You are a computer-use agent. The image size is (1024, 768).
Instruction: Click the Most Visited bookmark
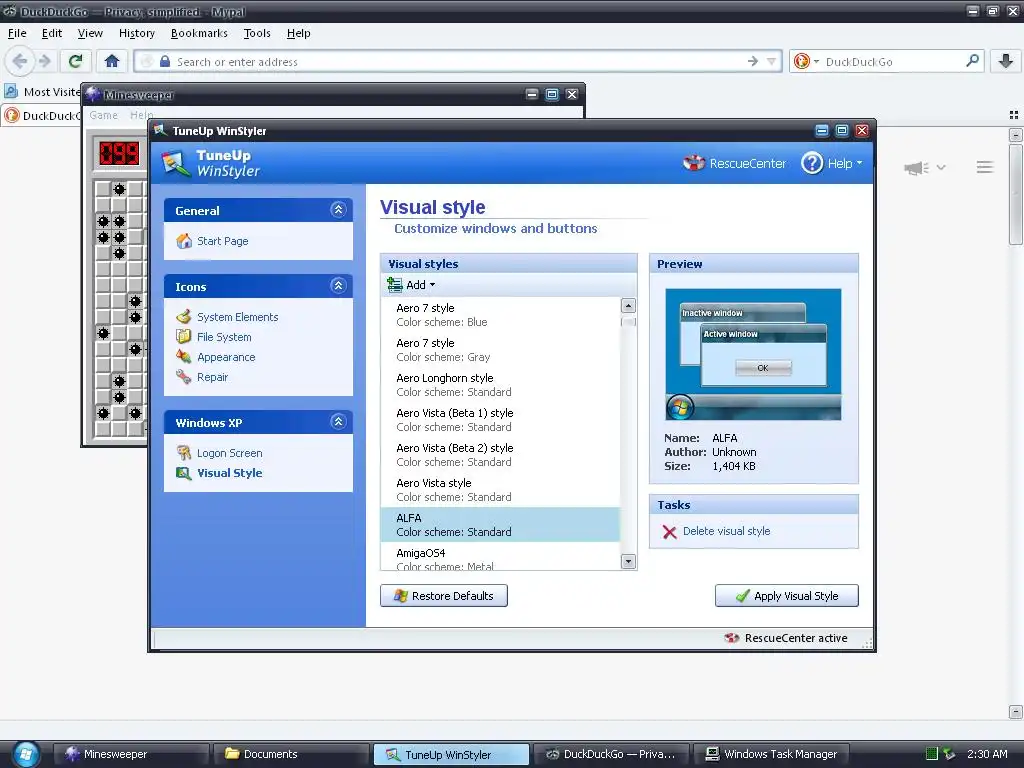43,91
